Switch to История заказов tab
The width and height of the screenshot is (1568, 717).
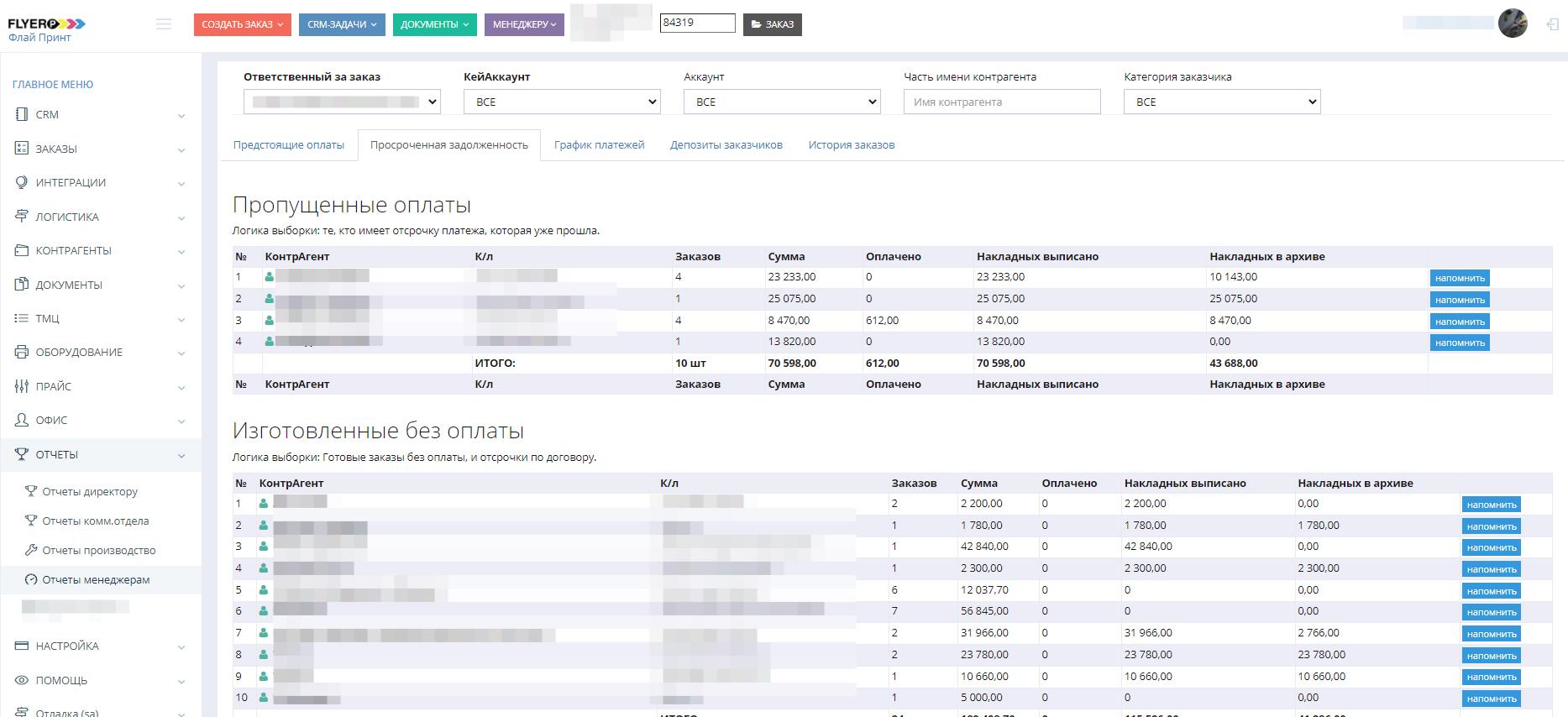point(852,144)
